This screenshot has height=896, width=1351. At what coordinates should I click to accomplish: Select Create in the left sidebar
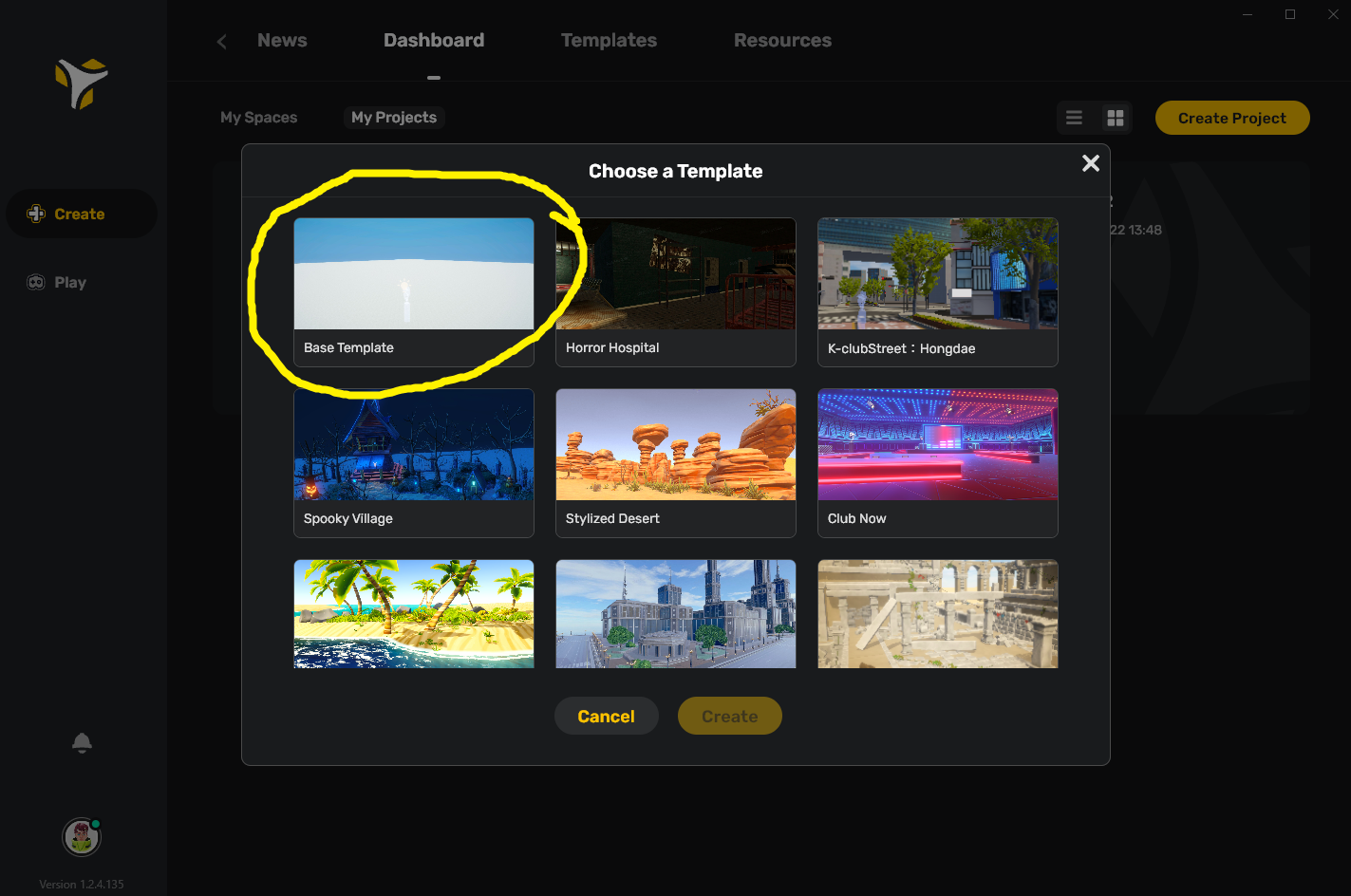point(80,214)
